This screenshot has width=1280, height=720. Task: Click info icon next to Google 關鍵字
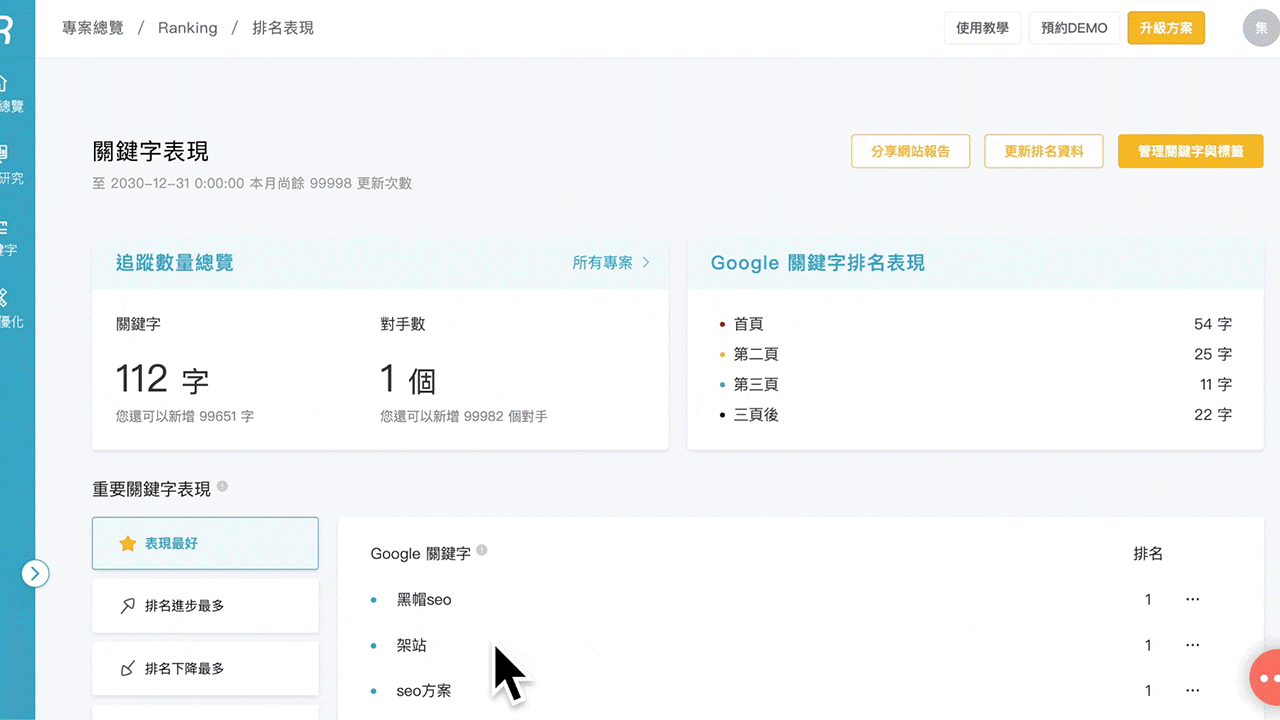coord(482,550)
